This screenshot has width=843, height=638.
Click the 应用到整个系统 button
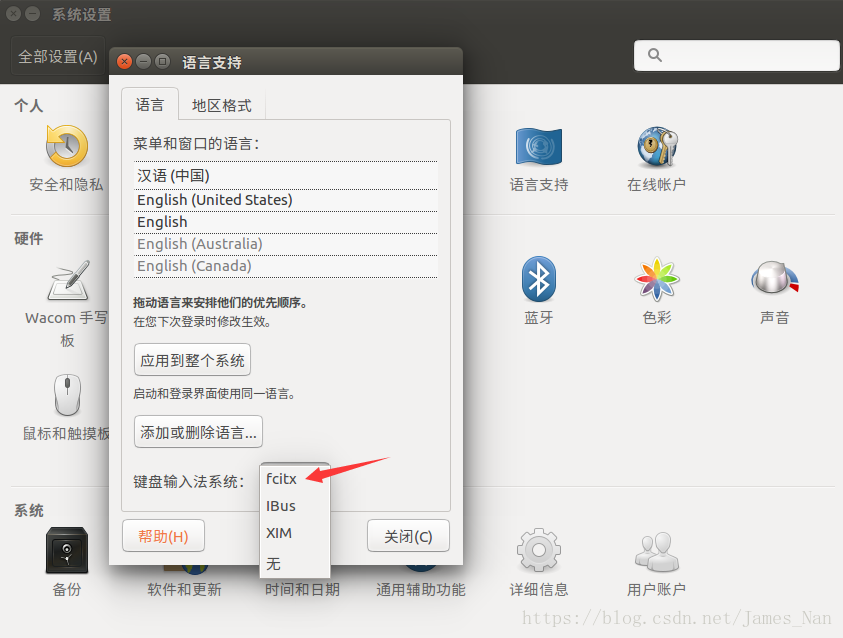(x=192, y=360)
